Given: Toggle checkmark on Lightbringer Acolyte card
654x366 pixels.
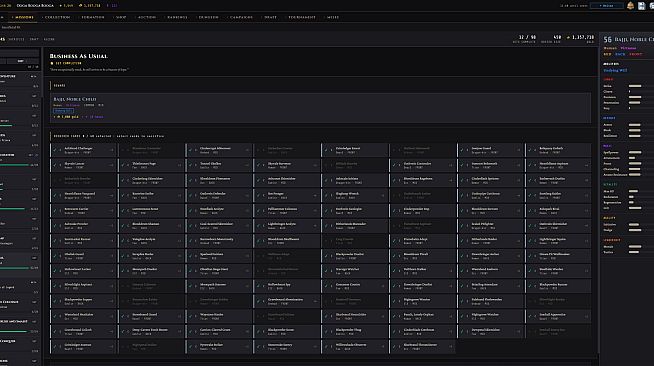Looking at the screenshot, I should click(259, 226).
